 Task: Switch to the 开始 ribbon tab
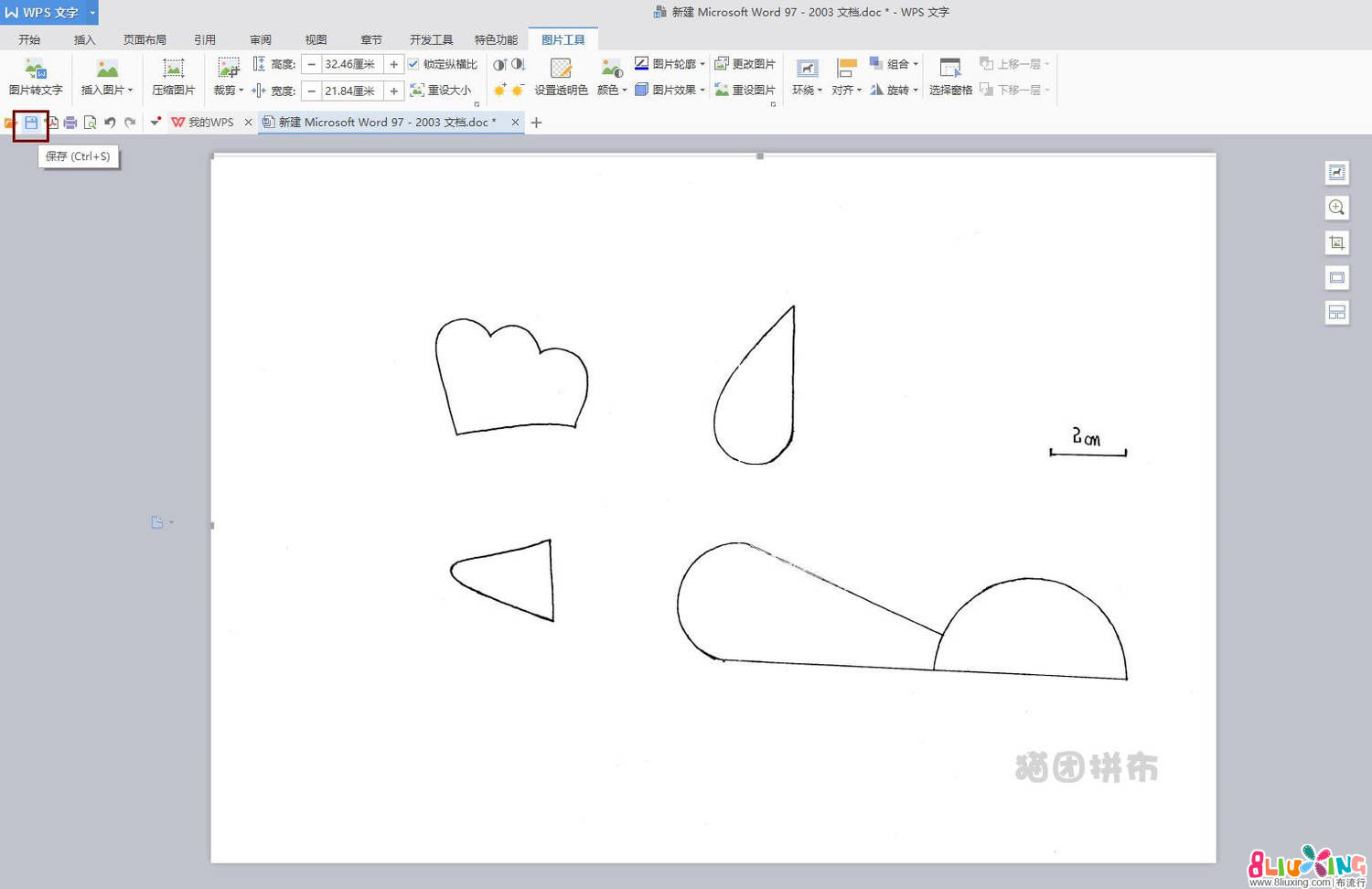pyautogui.click(x=29, y=39)
